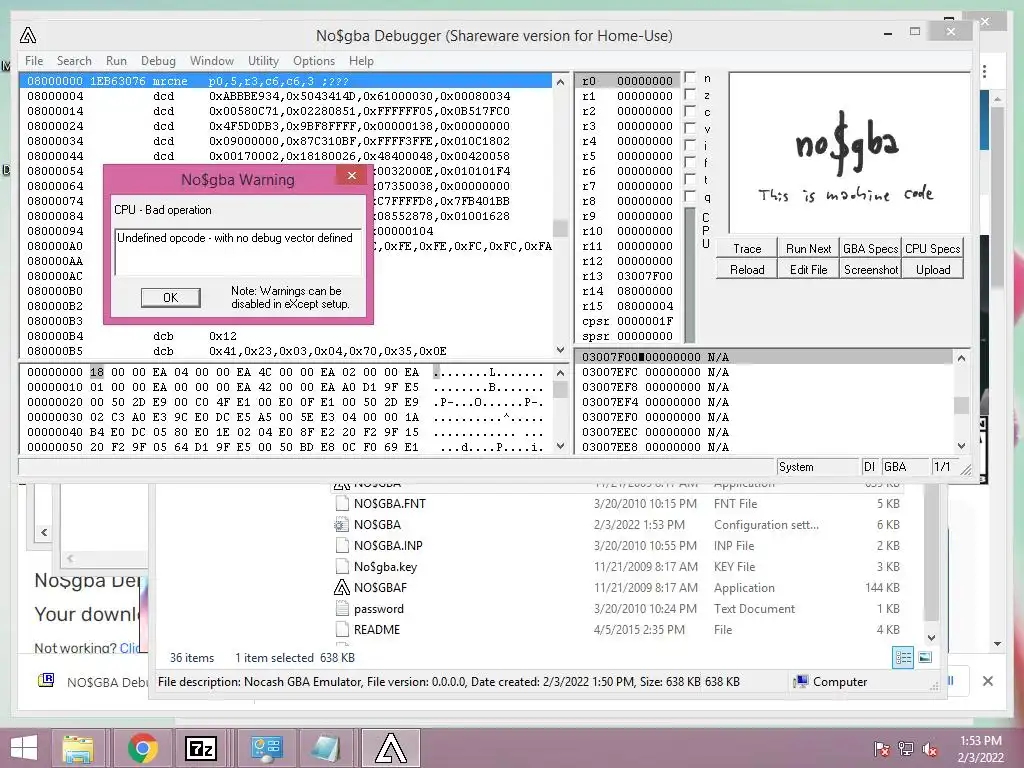Toggle the f flag checkbox
This screenshot has height=768, width=1024.
[690, 163]
